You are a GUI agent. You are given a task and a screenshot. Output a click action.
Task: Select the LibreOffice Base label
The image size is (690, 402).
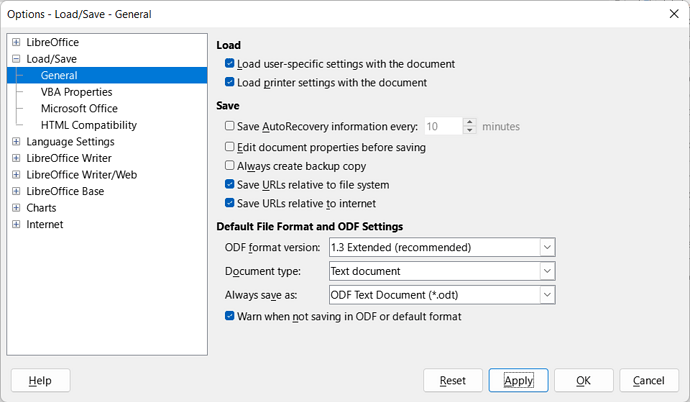pos(65,191)
